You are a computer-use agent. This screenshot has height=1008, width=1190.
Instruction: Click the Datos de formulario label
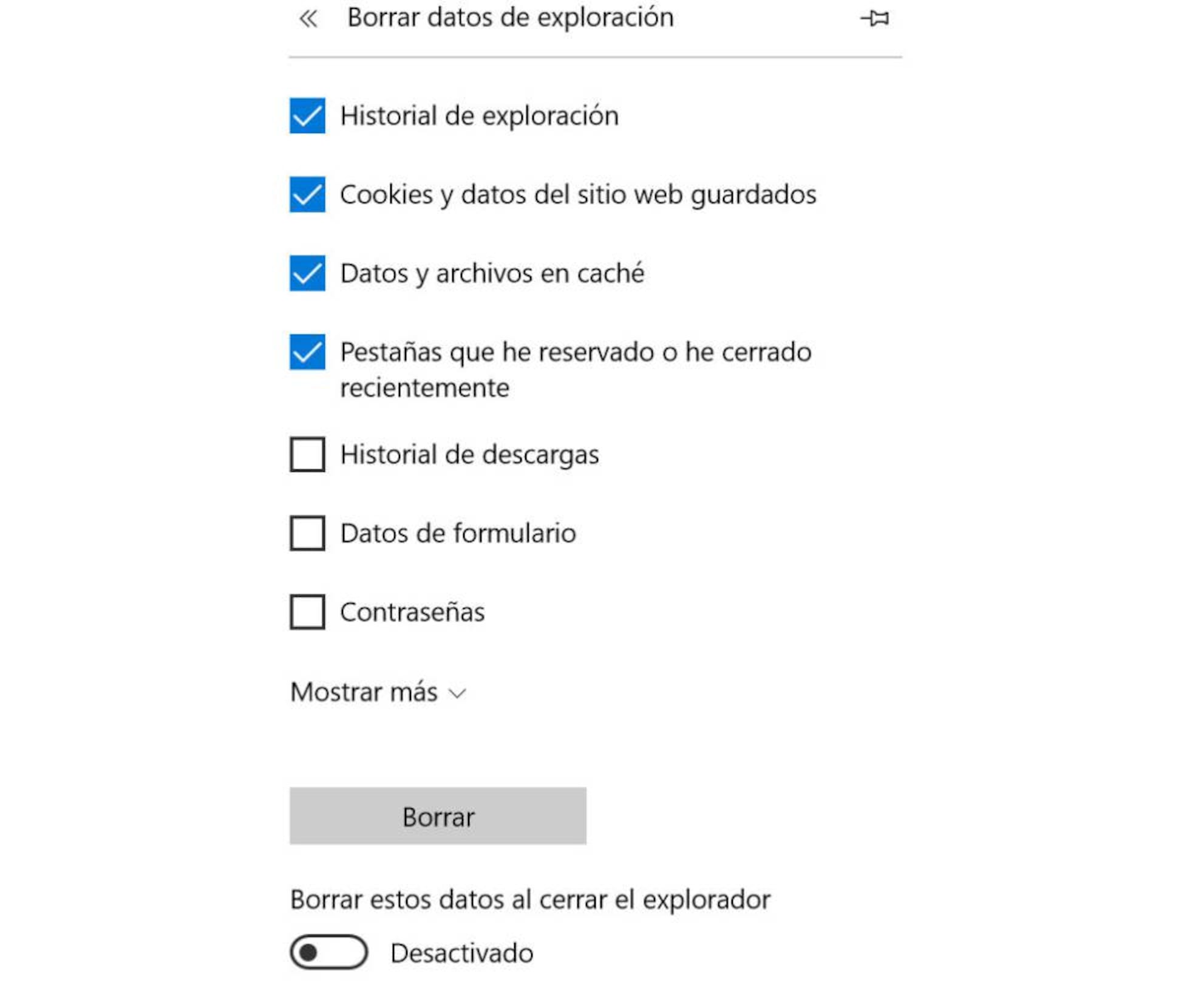pyautogui.click(x=458, y=533)
